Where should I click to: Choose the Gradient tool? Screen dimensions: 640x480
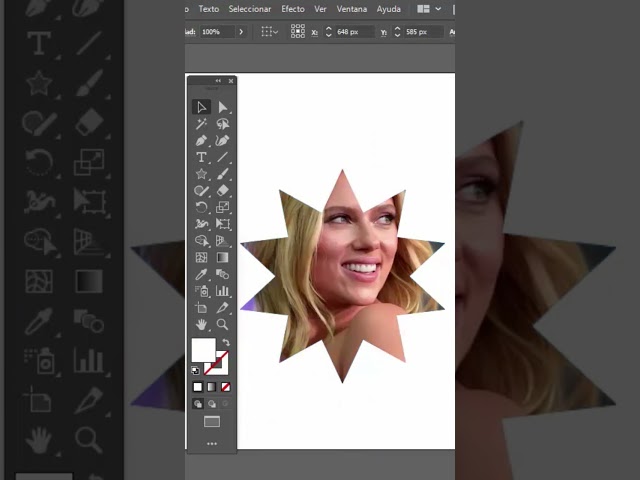tap(222, 258)
